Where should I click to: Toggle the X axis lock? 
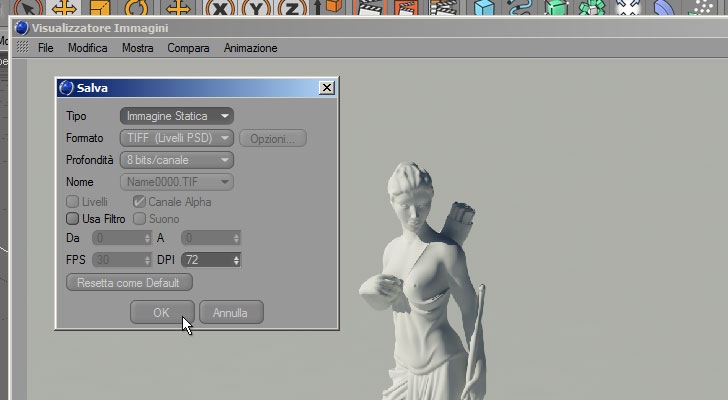point(220,7)
